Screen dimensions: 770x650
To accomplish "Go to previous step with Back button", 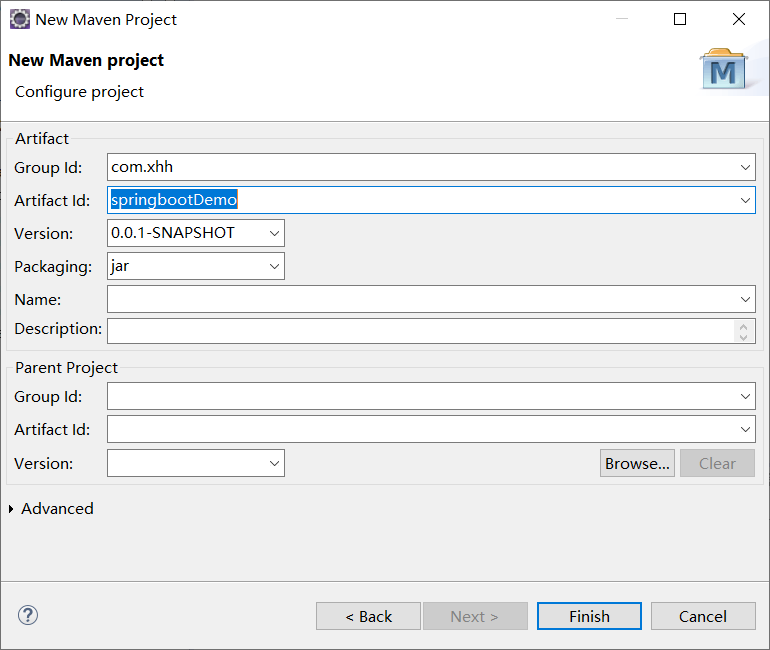I will 368,616.
